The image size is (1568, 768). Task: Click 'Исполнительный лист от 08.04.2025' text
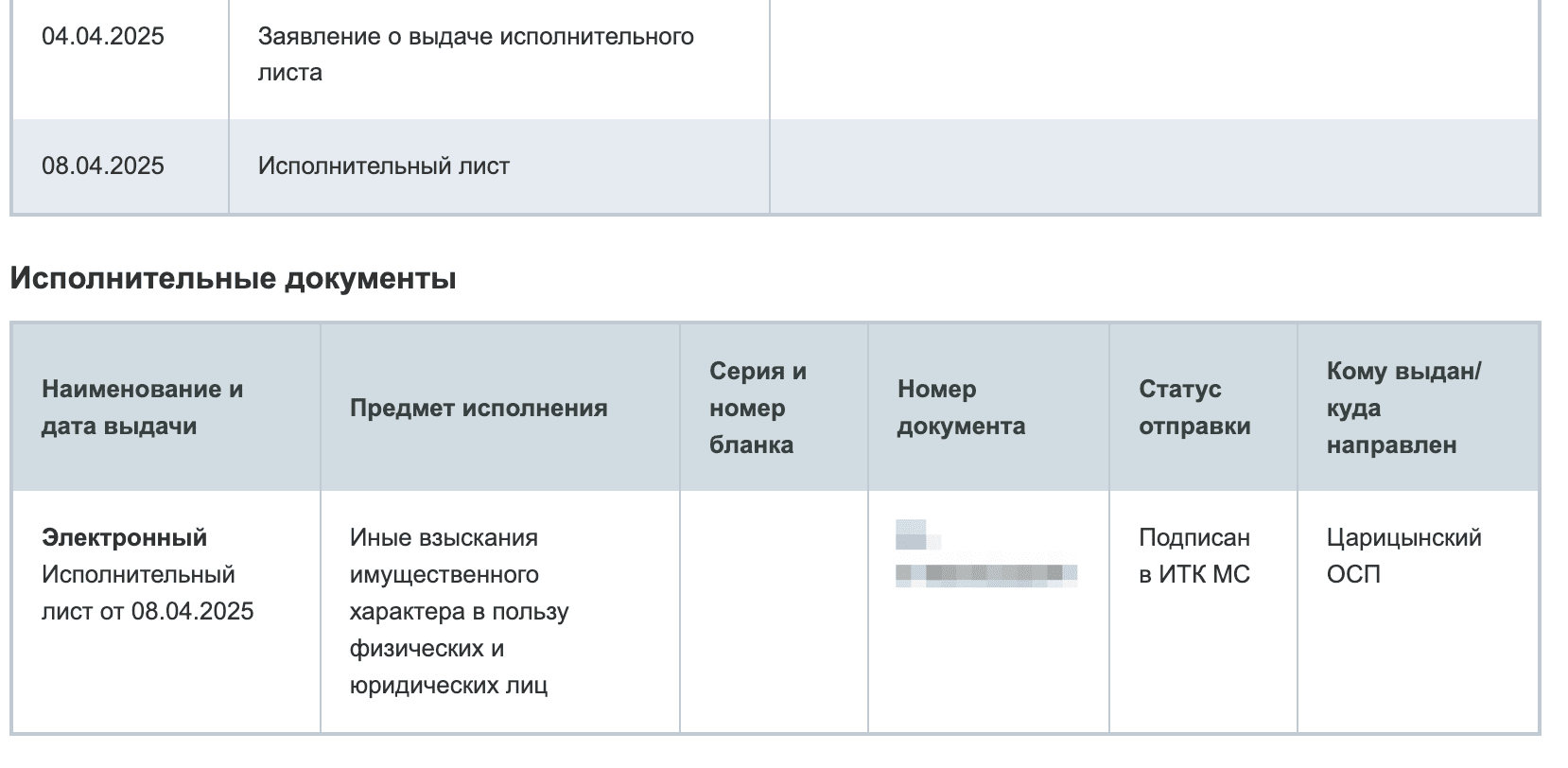pyautogui.click(x=147, y=593)
